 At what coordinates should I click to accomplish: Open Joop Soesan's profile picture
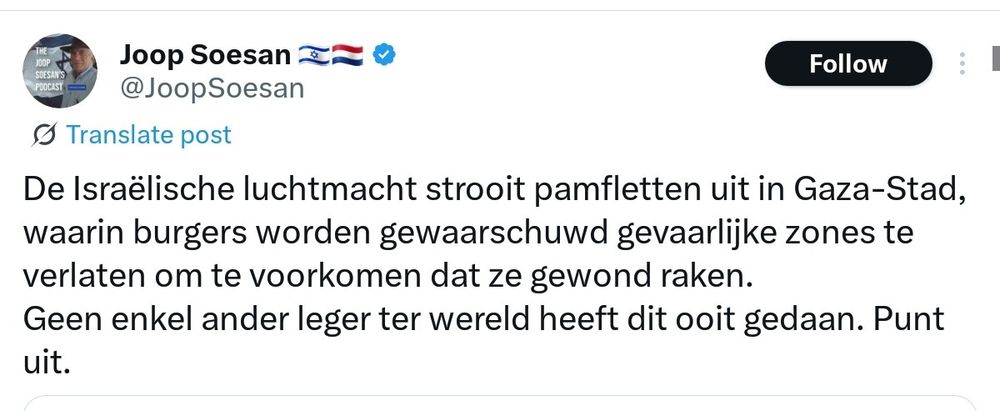point(60,71)
